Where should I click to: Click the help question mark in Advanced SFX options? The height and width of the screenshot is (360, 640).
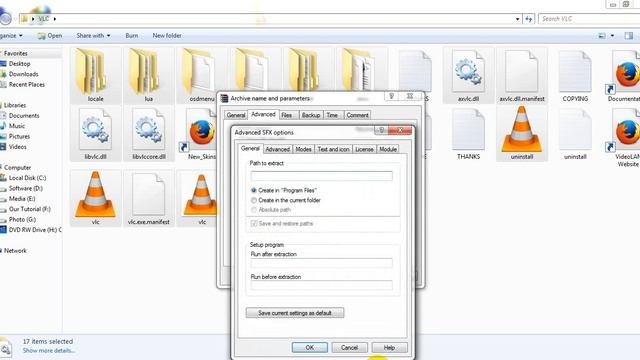pos(381,131)
